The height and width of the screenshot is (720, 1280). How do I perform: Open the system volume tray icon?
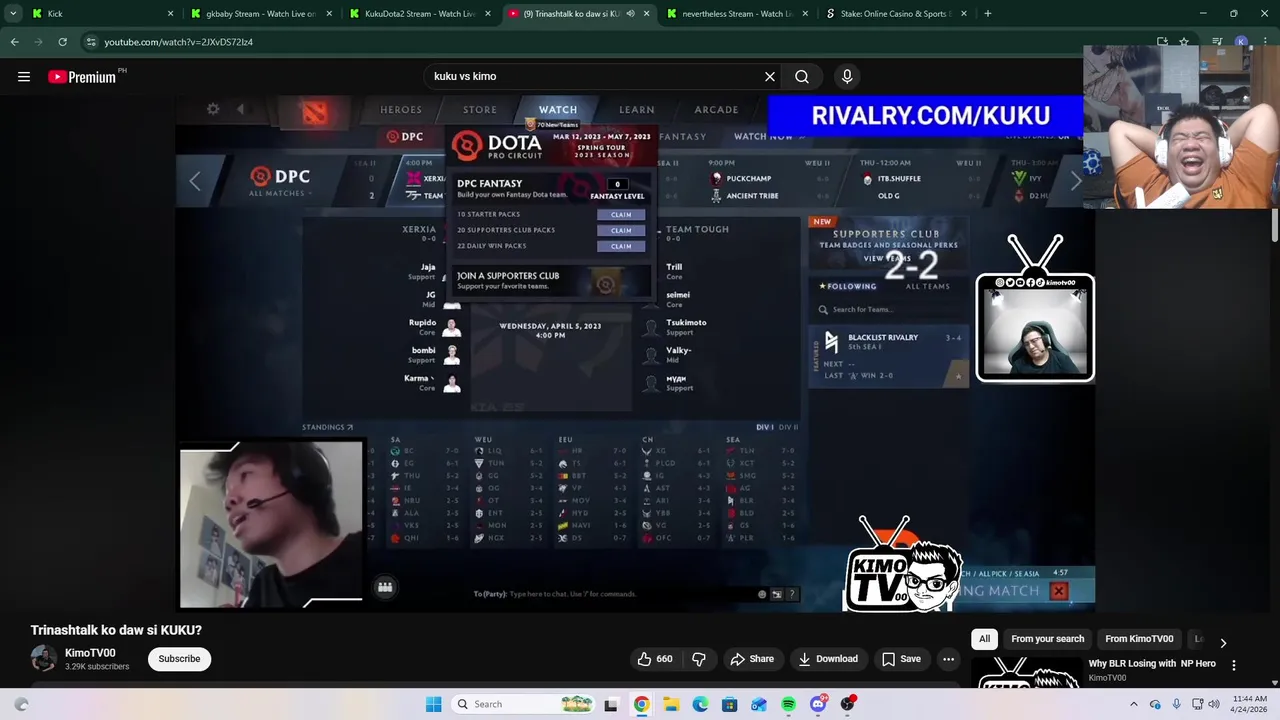[x=1214, y=704]
